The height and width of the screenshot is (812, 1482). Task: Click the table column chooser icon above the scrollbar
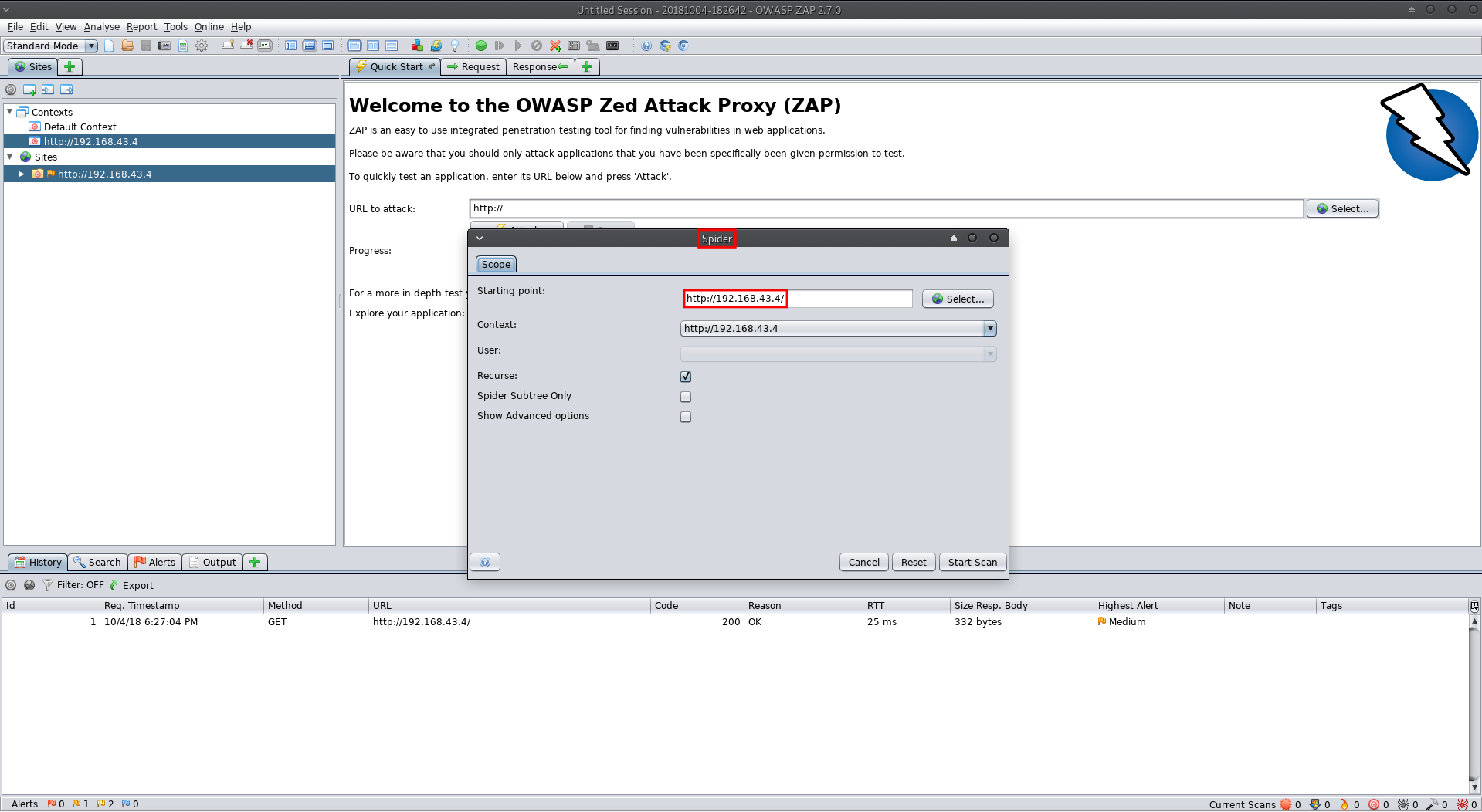click(1474, 606)
